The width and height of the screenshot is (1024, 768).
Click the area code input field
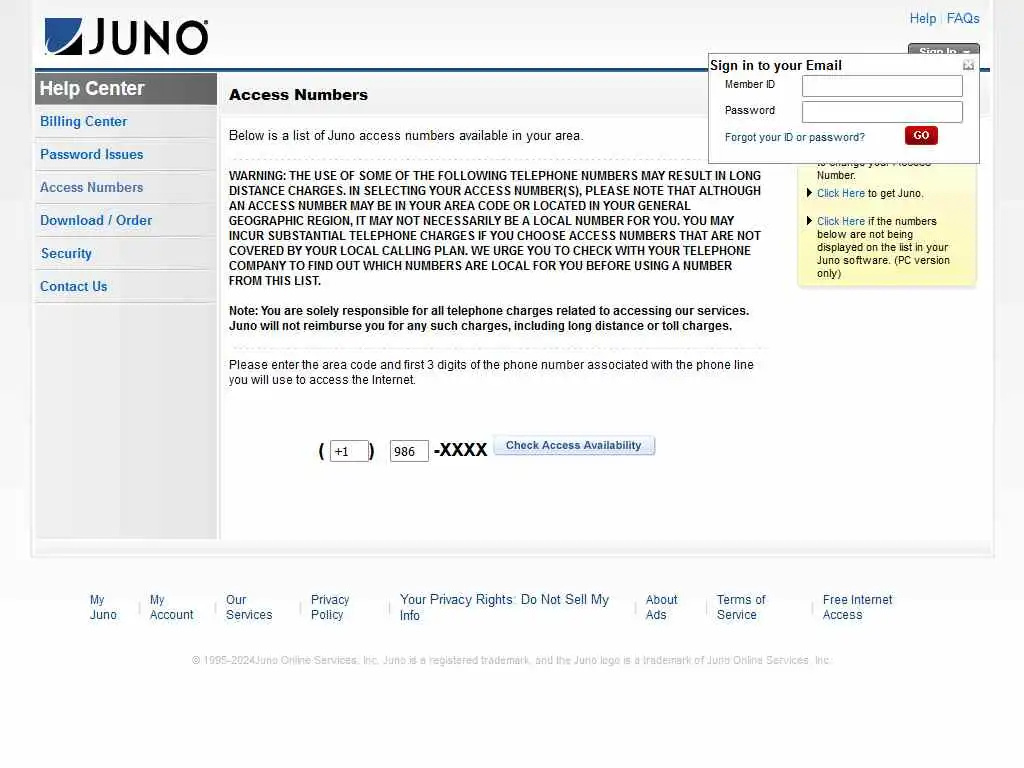[x=349, y=451]
